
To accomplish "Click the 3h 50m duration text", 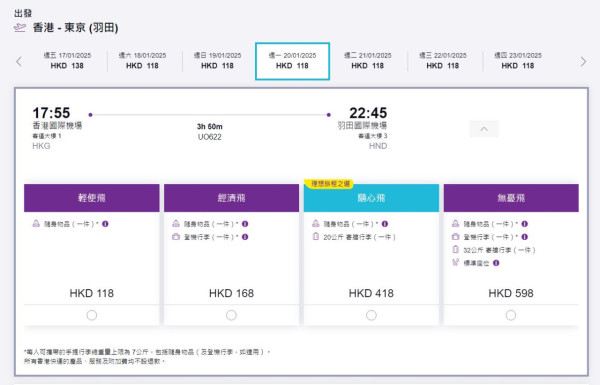I will [210, 126].
